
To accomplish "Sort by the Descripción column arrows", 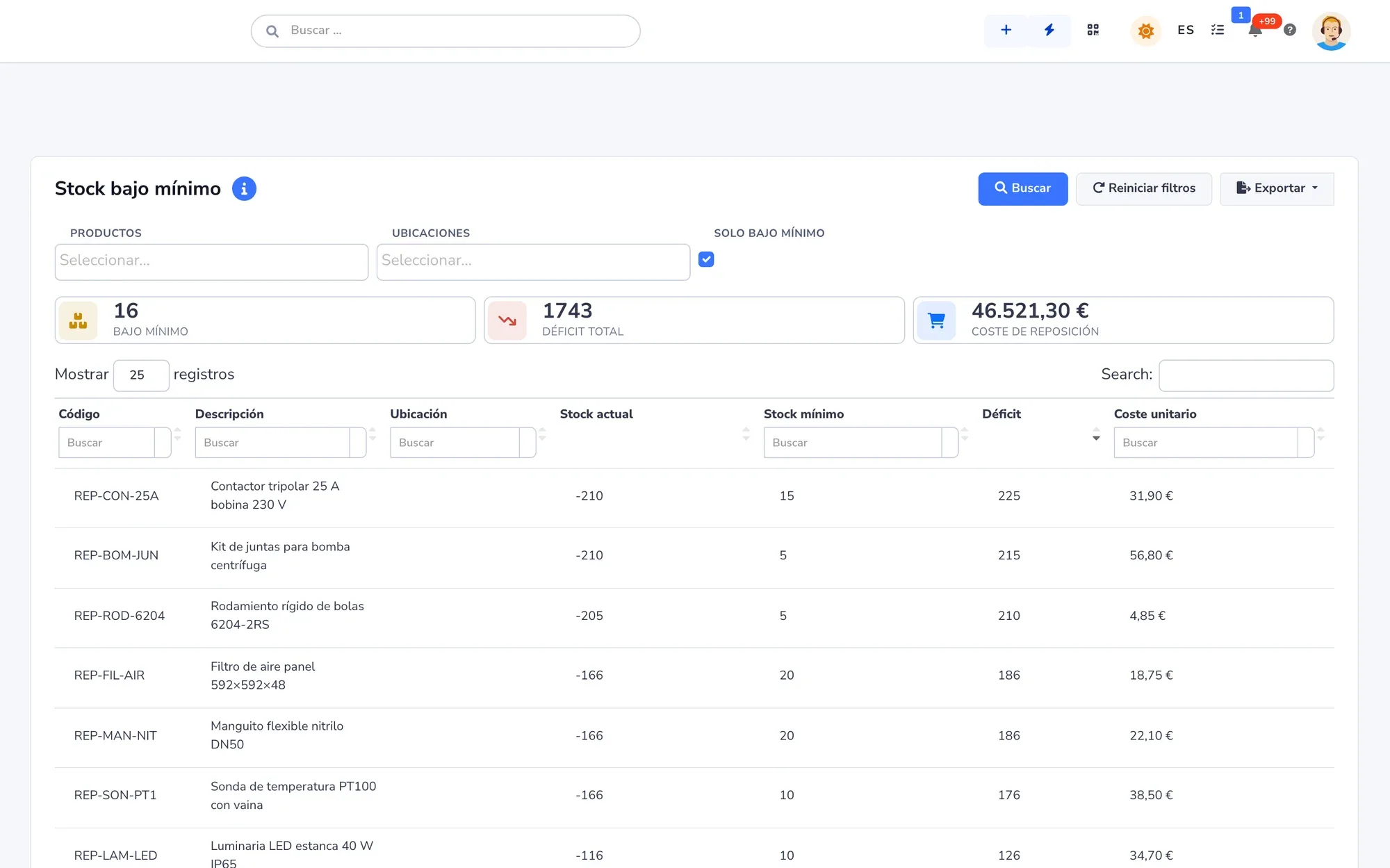I will [373, 434].
